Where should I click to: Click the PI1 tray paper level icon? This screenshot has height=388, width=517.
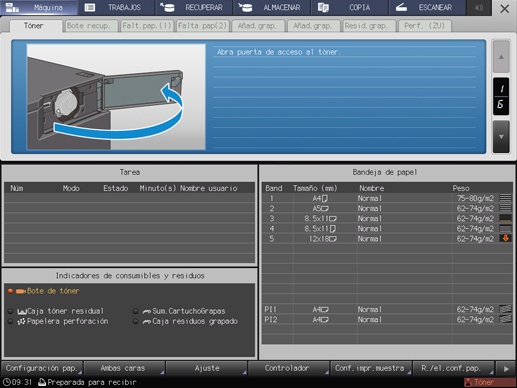pyautogui.click(x=505, y=309)
